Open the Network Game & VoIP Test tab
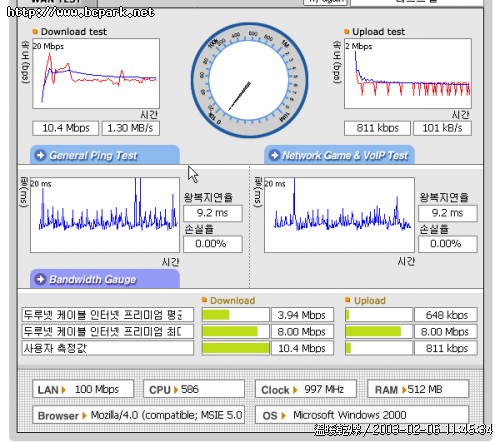This screenshot has width=500, height=442. coord(339,155)
